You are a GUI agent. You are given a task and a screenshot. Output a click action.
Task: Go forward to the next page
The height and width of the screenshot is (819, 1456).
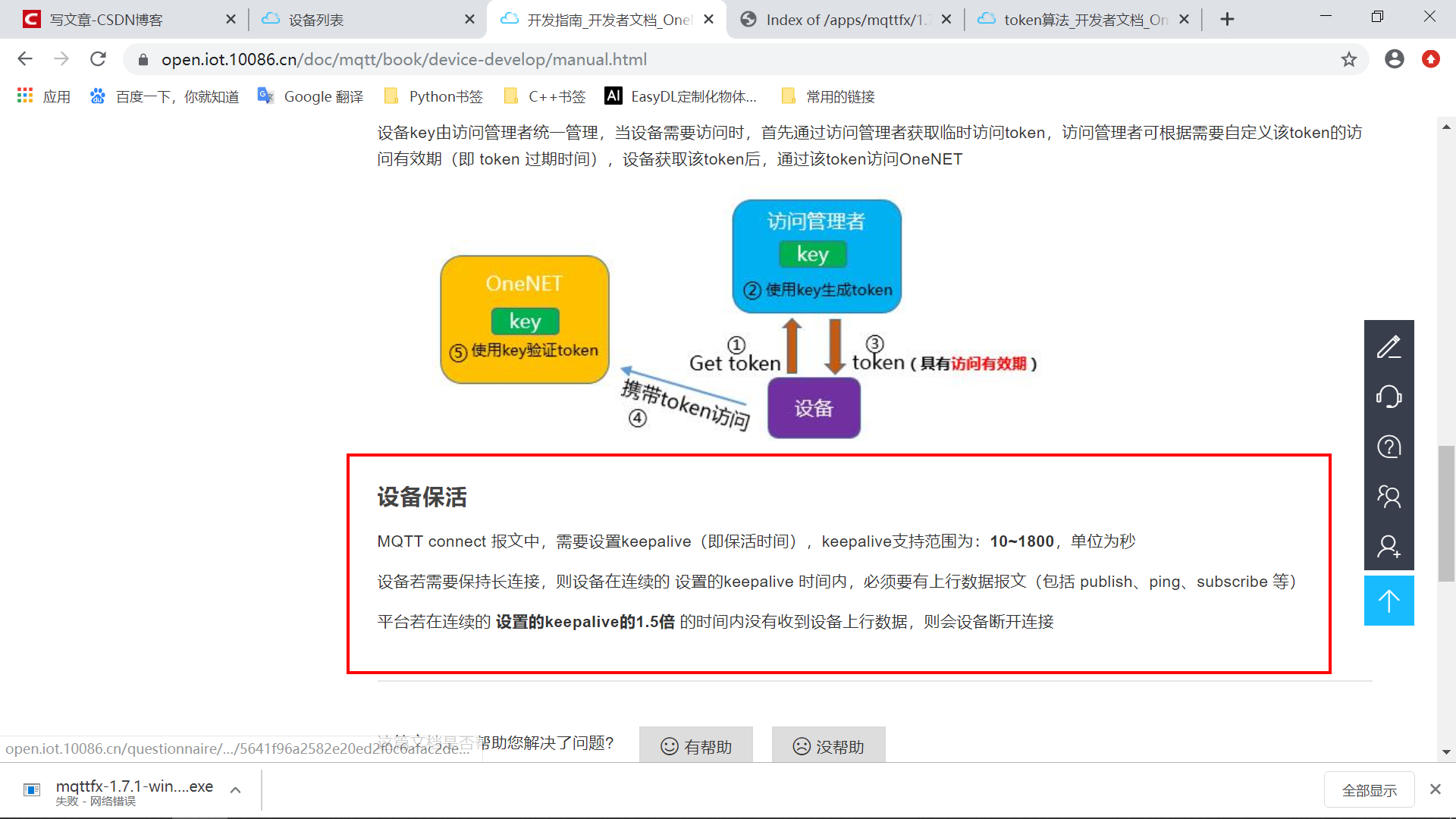tap(61, 59)
